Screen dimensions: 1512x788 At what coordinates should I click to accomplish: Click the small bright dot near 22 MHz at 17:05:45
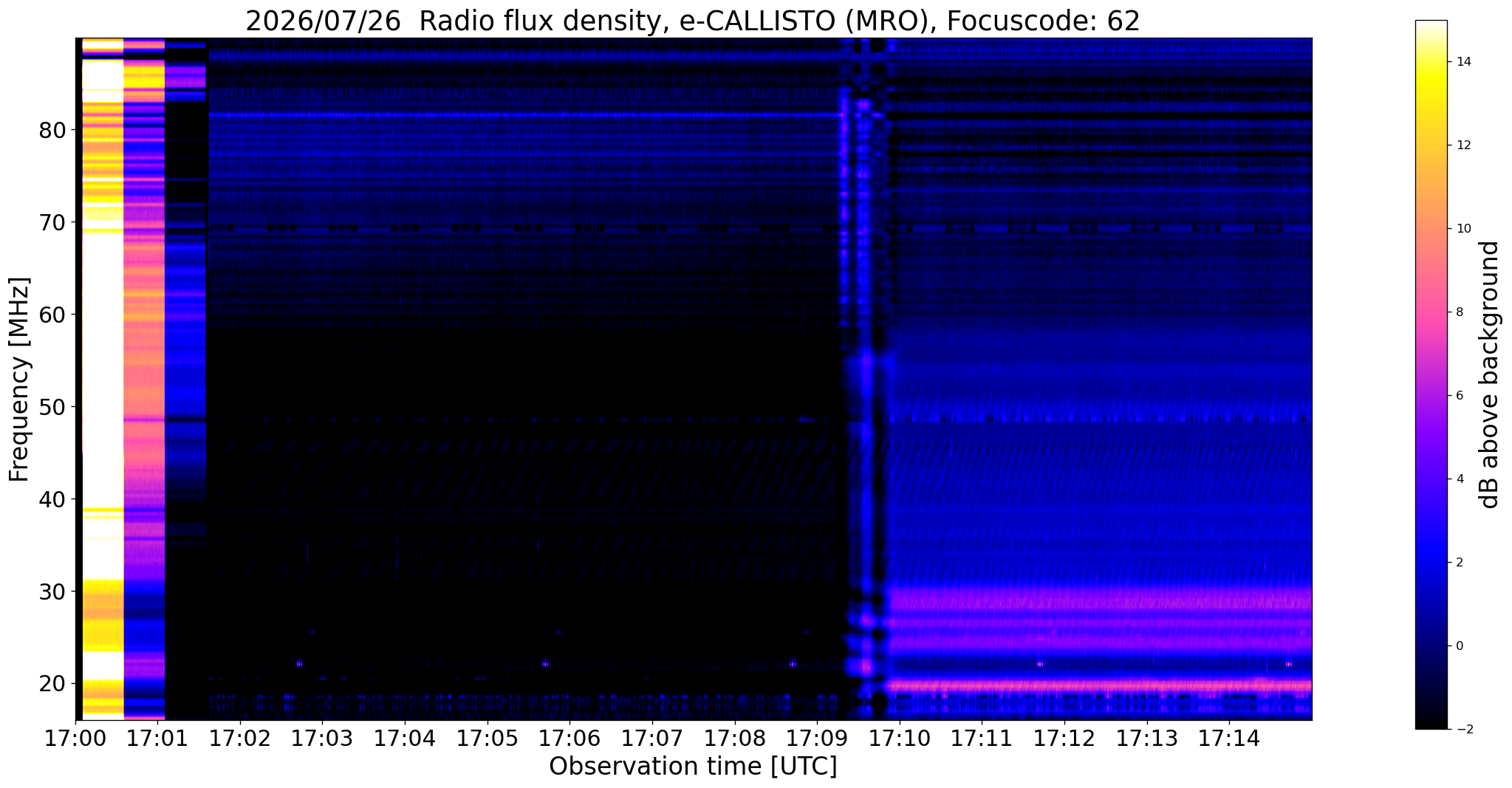pyautogui.click(x=545, y=664)
